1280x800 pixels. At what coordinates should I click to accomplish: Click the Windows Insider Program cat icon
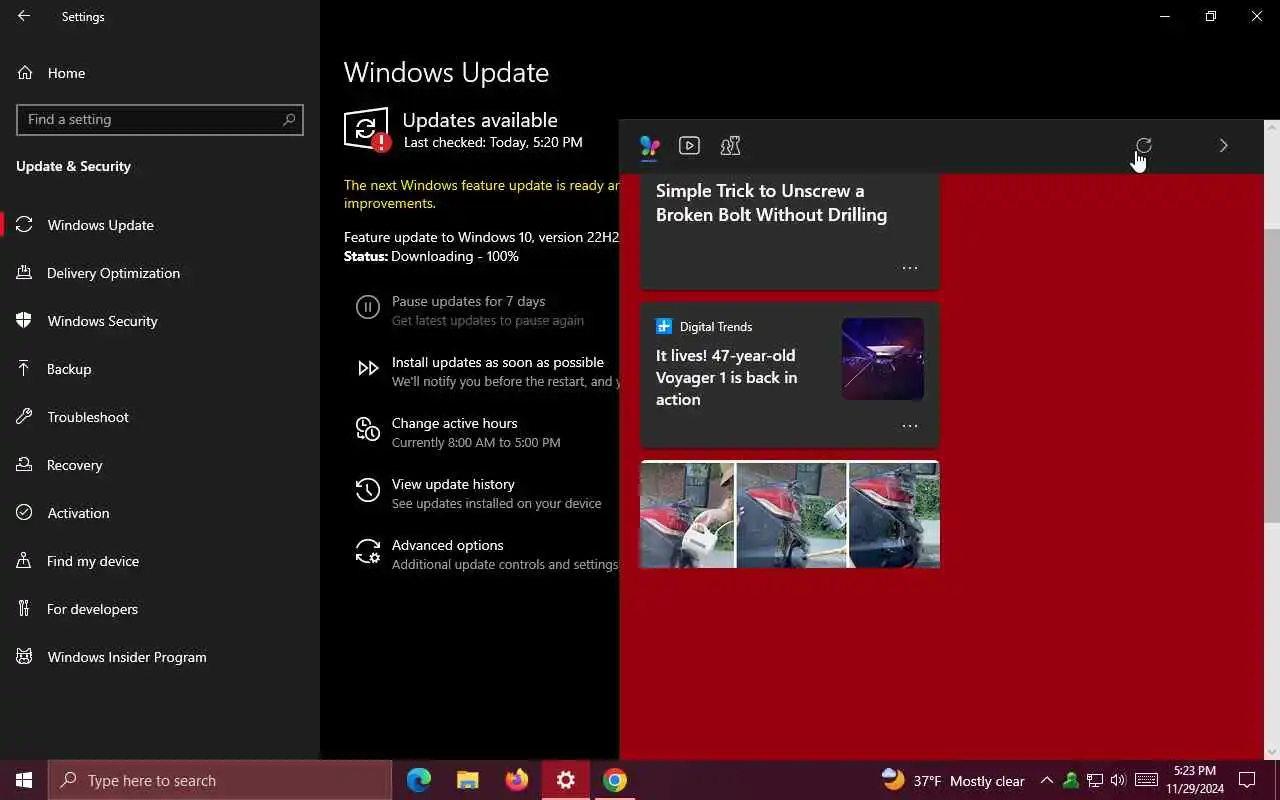25,657
